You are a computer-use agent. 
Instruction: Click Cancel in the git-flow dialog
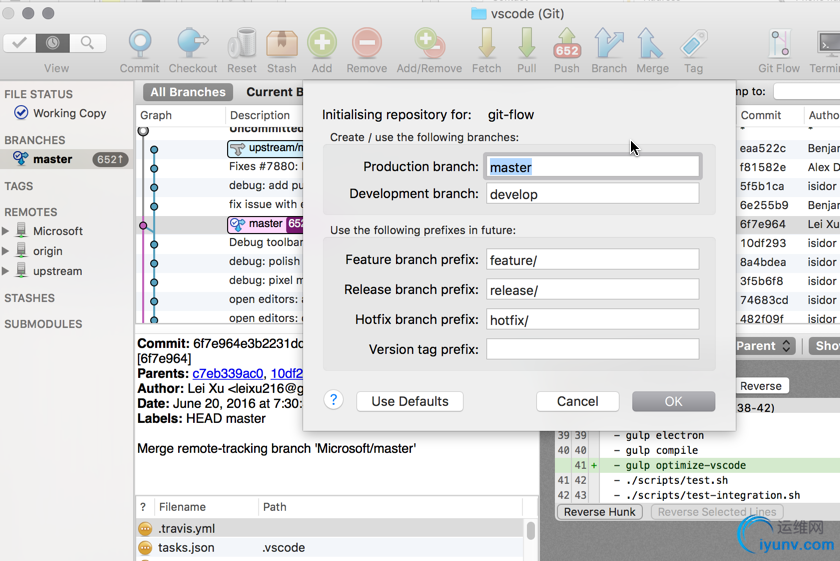click(578, 401)
